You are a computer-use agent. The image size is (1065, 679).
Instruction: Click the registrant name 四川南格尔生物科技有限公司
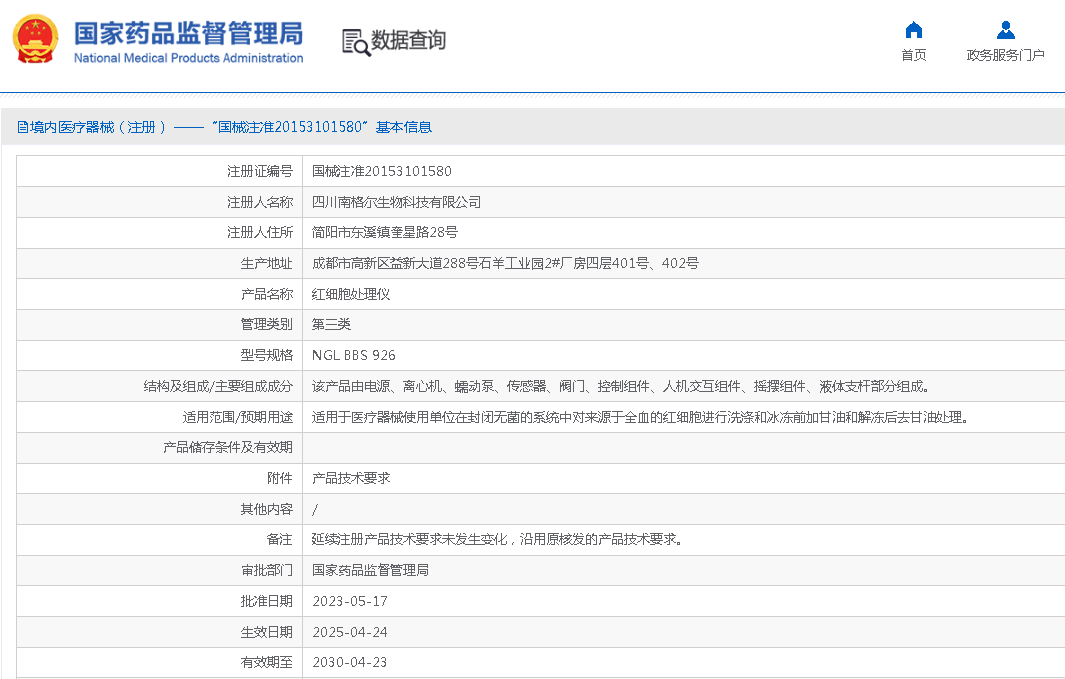pos(396,202)
